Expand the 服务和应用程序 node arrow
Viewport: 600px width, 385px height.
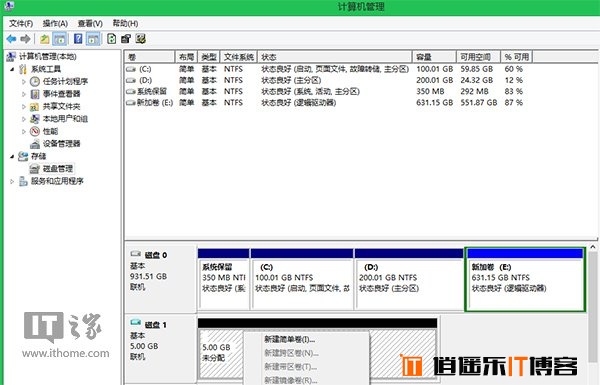pos(12,181)
